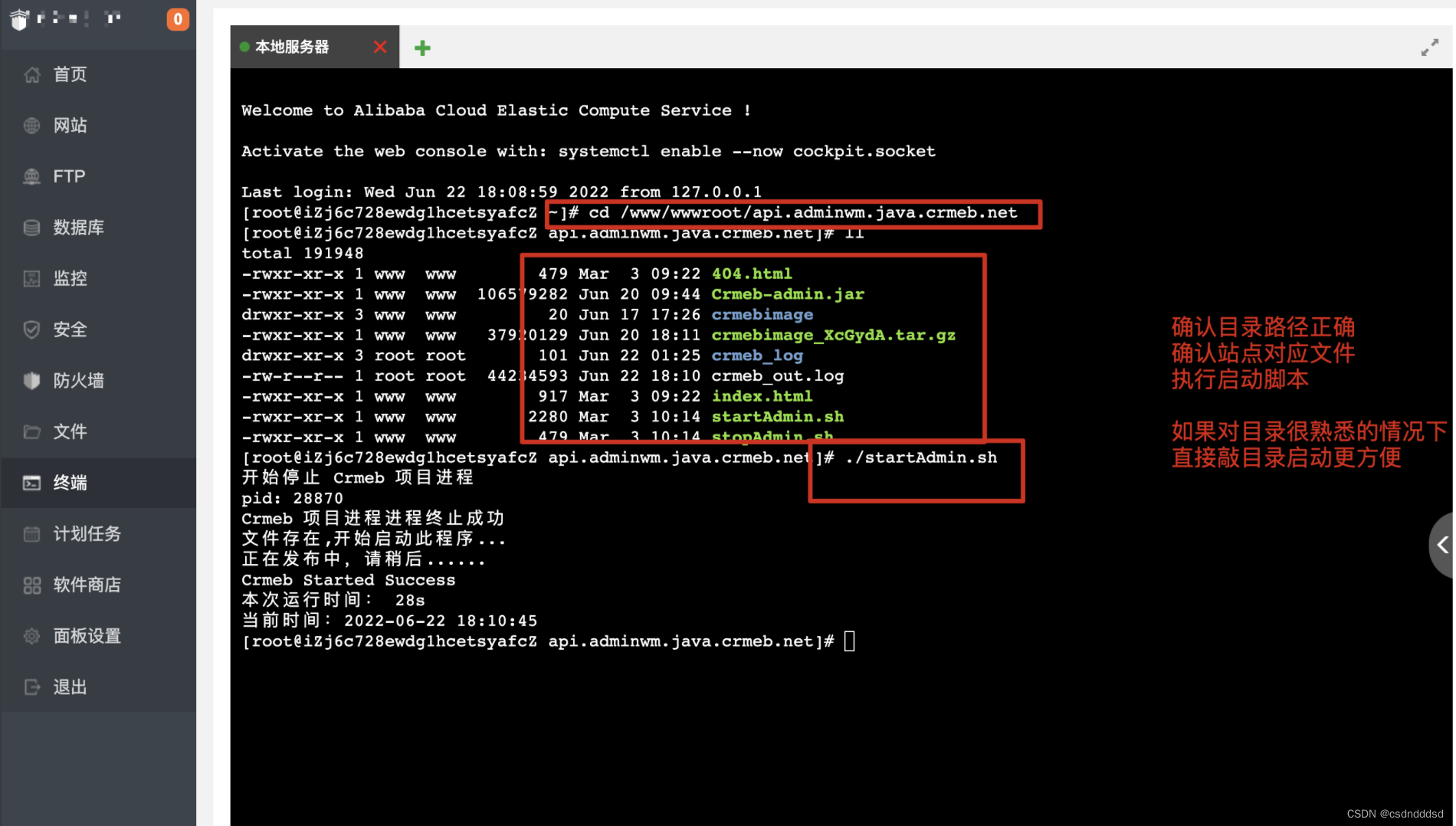The height and width of the screenshot is (826, 1456).
Task: Click the crmeb_out.log file name
Action: 778,376
